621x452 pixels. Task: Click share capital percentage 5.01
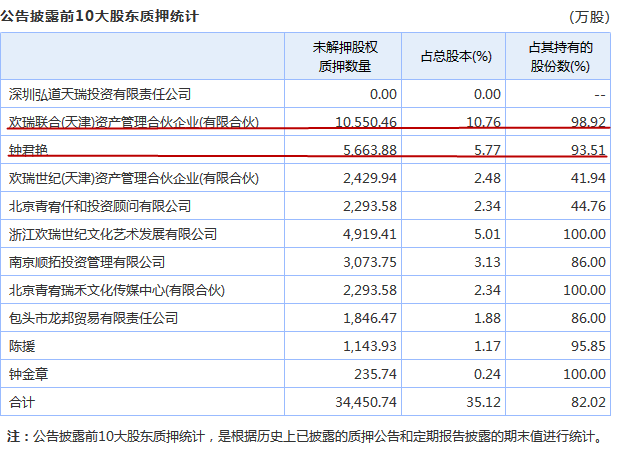pyautogui.click(x=487, y=234)
